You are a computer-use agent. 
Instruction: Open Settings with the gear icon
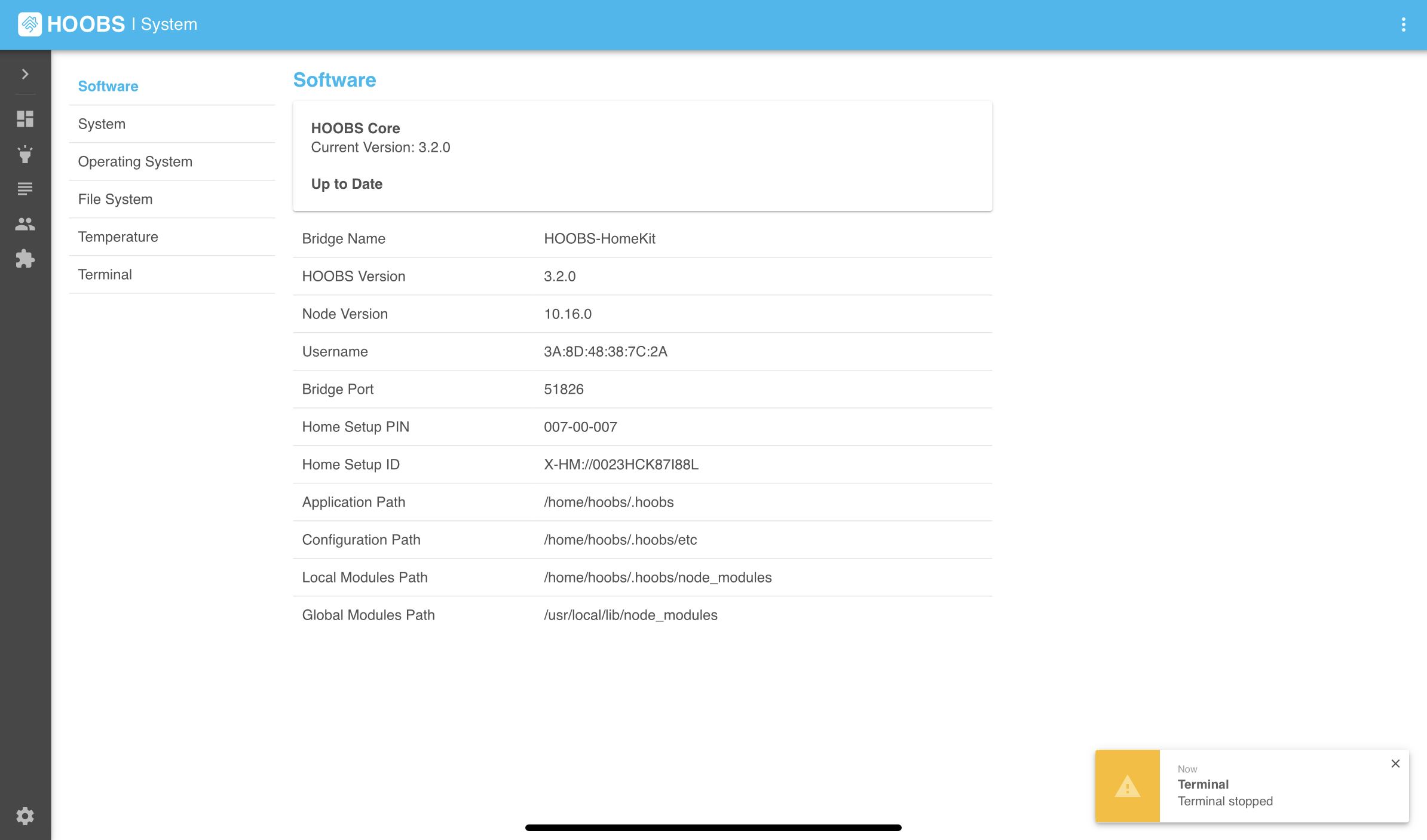tap(25, 816)
